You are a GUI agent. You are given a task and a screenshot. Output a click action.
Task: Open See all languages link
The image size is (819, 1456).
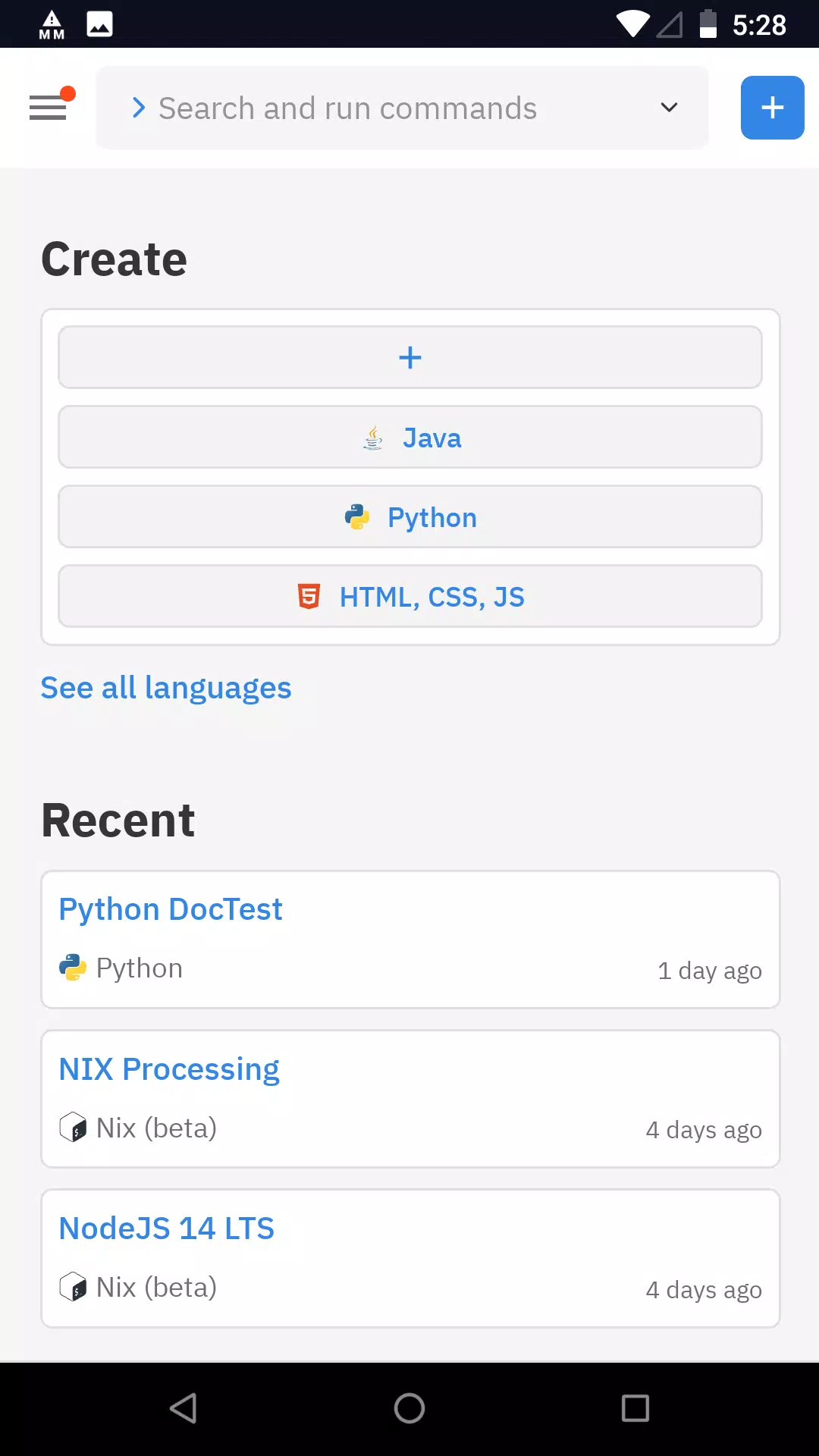click(x=166, y=688)
